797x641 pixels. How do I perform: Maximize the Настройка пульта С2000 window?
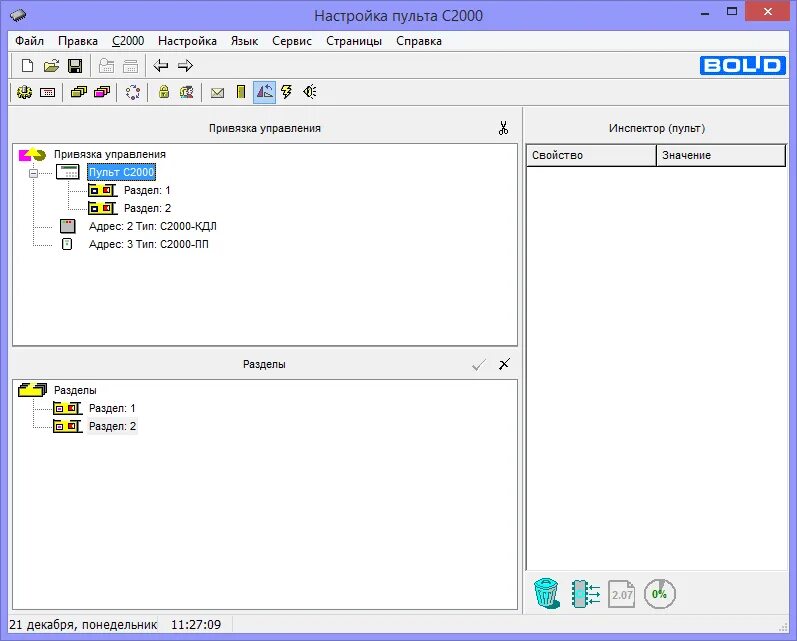732,12
